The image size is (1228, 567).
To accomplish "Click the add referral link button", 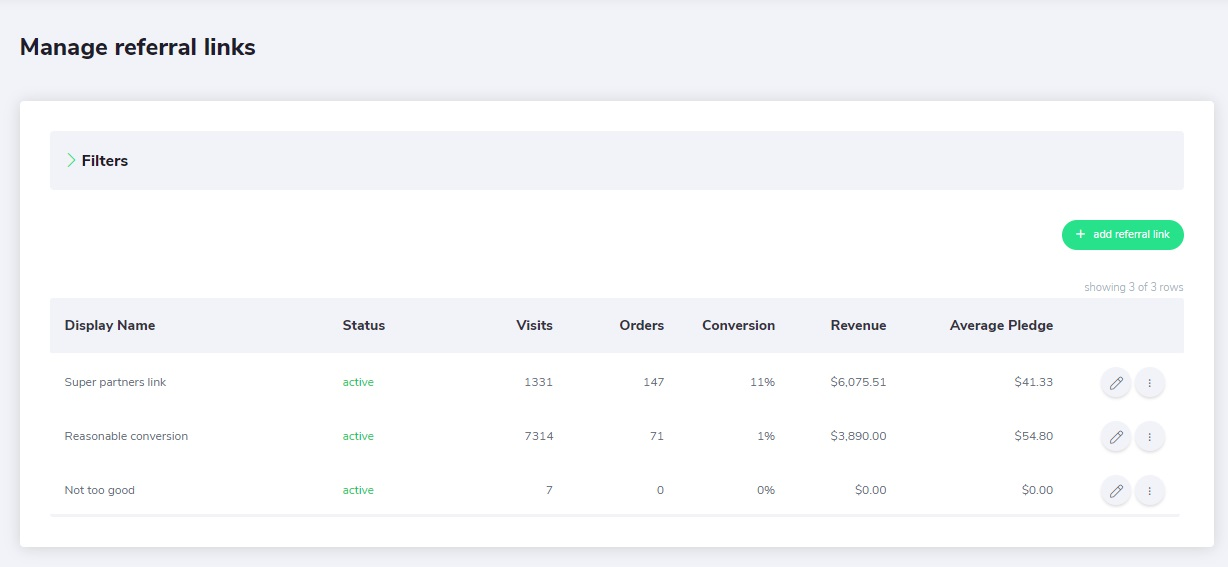I will click(x=1123, y=235).
